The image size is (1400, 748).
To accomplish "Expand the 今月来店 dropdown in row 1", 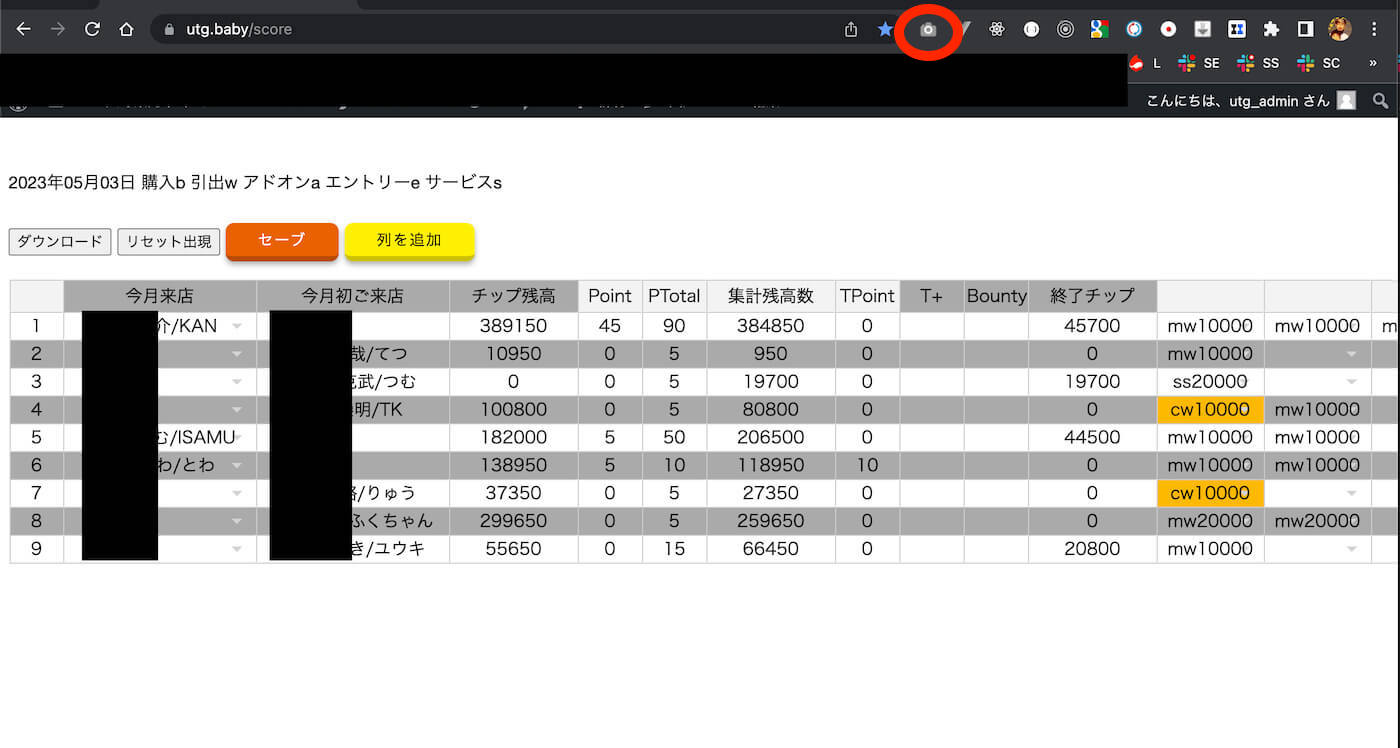I will 237,326.
